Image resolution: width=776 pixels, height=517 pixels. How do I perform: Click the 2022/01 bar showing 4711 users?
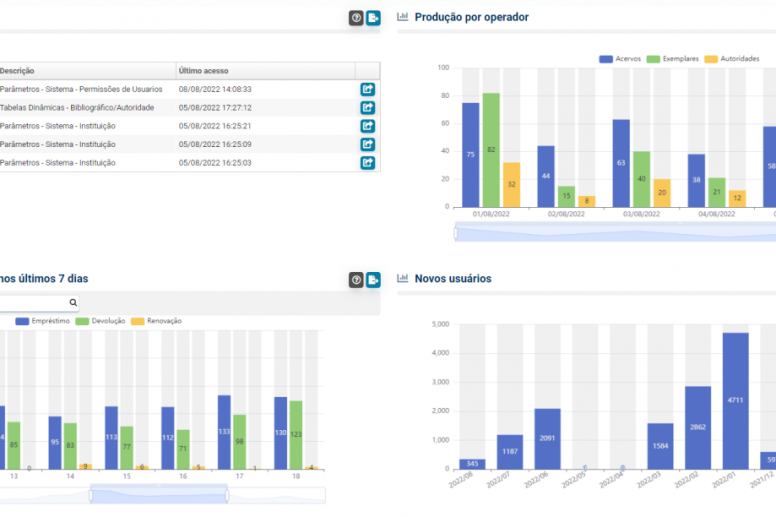735,400
